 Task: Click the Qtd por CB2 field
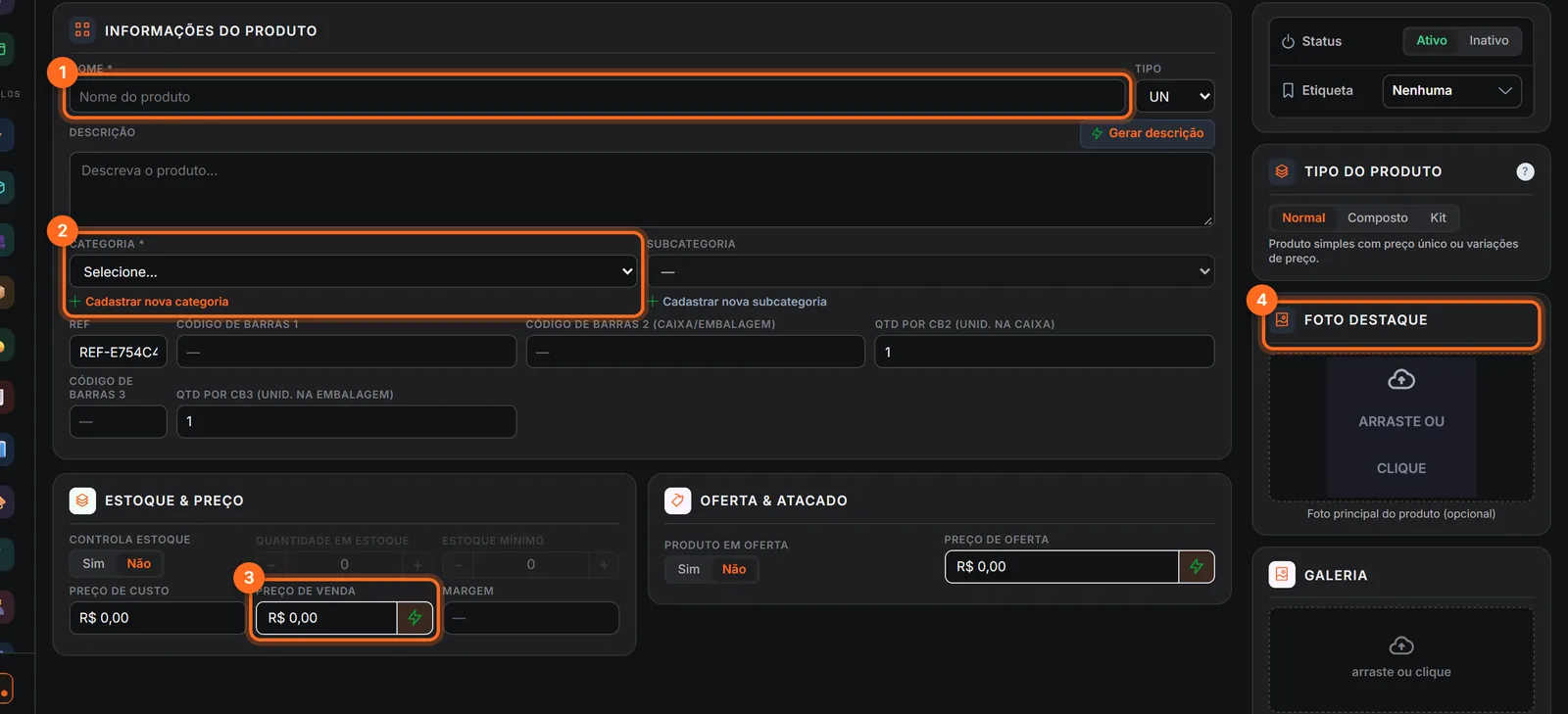click(x=1045, y=352)
